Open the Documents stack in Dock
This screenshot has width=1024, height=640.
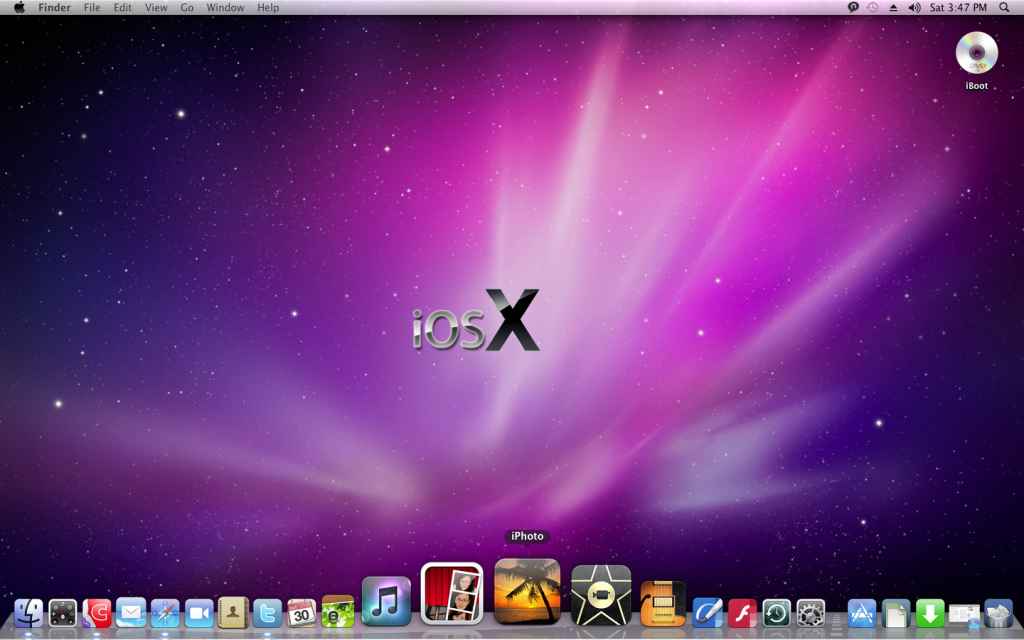point(896,614)
